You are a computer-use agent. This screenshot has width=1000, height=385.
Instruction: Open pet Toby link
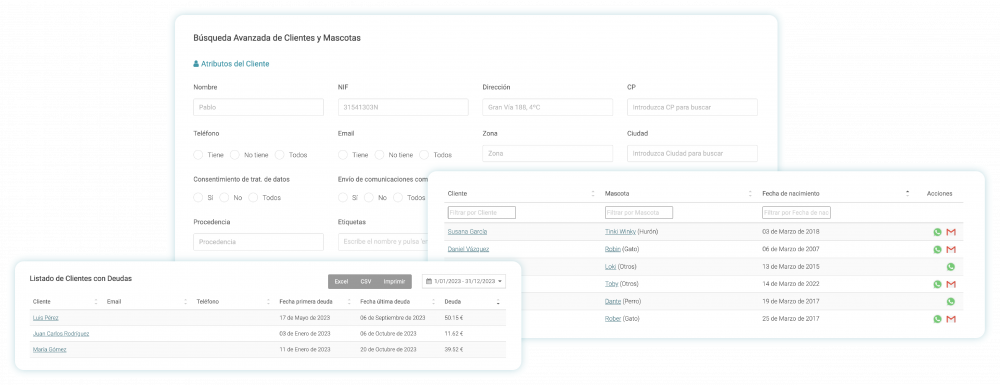pyautogui.click(x=611, y=284)
